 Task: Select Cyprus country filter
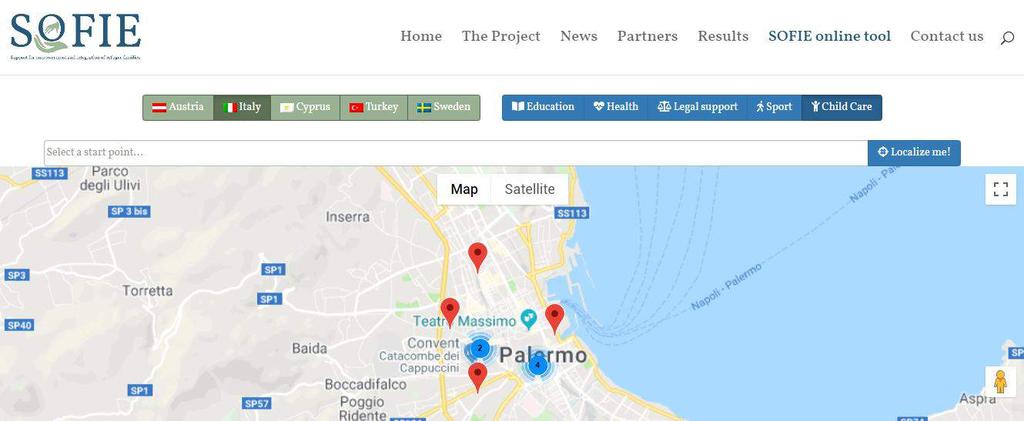pyautogui.click(x=305, y=107)
